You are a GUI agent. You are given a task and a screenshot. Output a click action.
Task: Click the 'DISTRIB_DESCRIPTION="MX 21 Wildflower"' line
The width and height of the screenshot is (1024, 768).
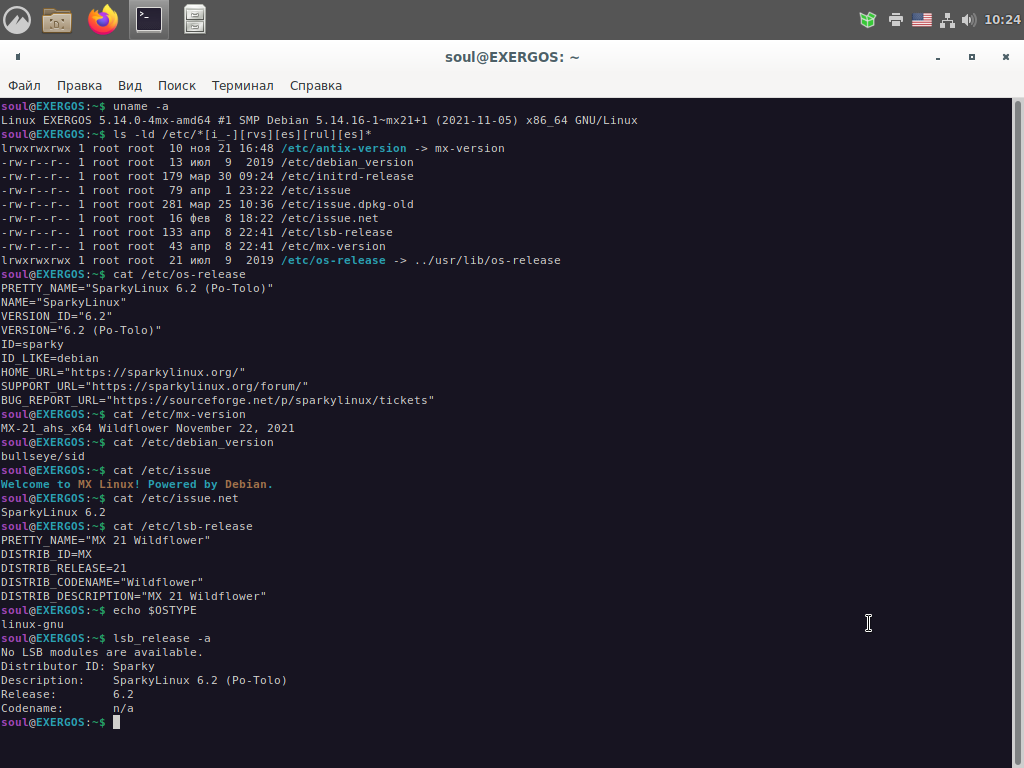click(x=133, y=596)
